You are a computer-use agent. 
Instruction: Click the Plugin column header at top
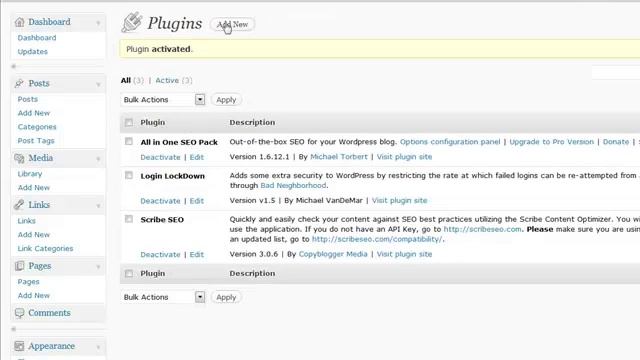pos(153,122)
